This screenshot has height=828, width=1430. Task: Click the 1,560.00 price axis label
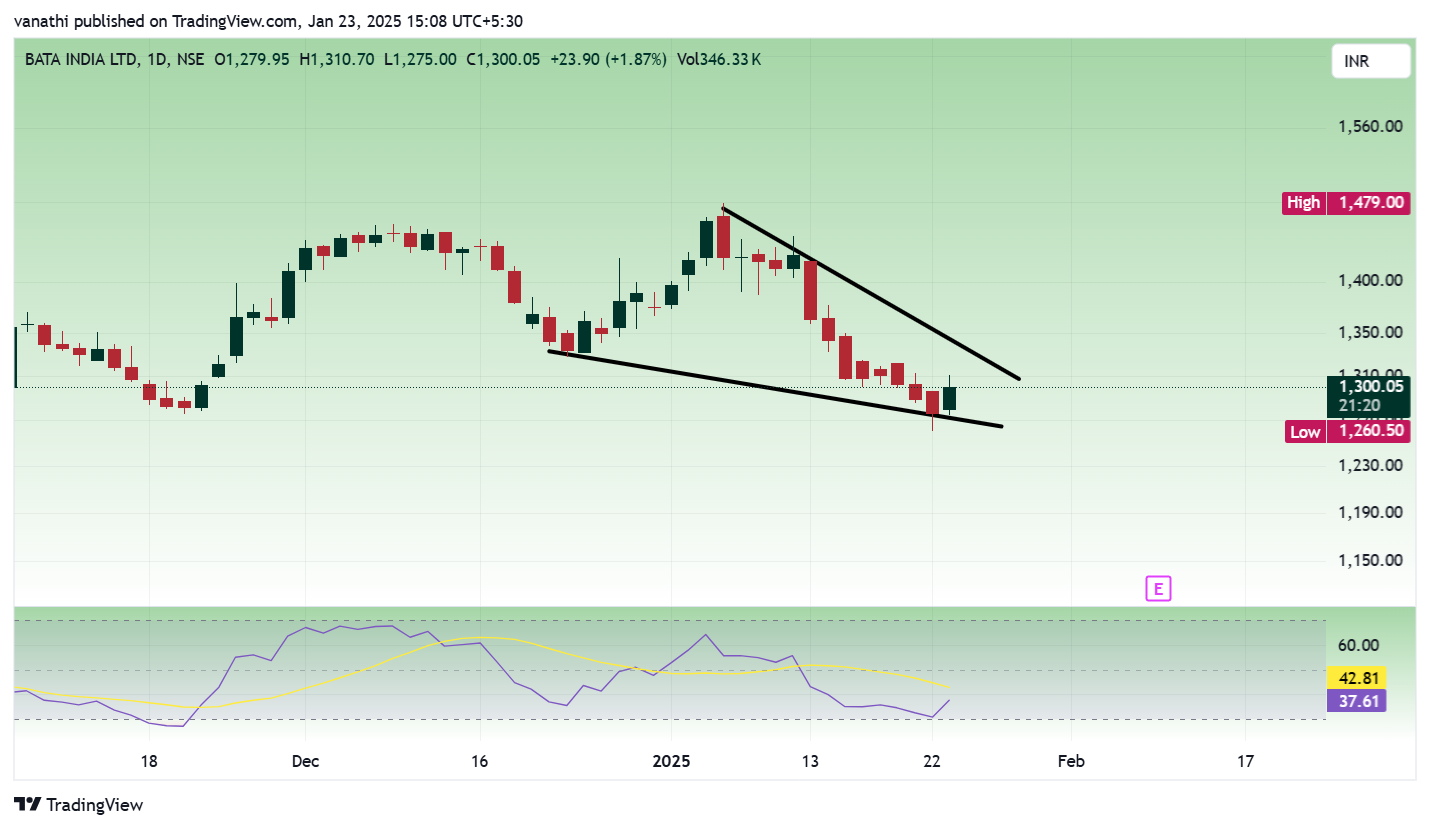pyautogui.click(x=1372, y=127)
